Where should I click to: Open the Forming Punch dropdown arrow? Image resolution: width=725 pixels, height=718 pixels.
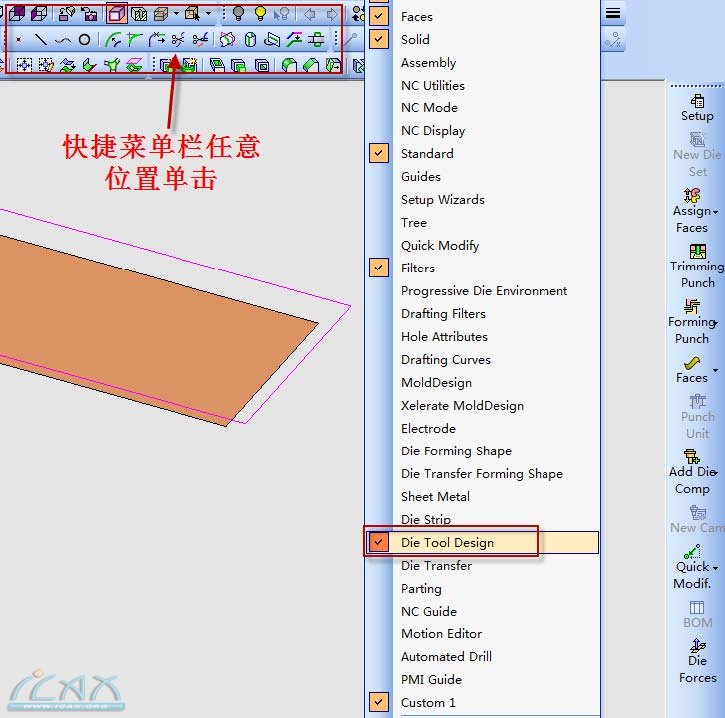coord(716,323)
